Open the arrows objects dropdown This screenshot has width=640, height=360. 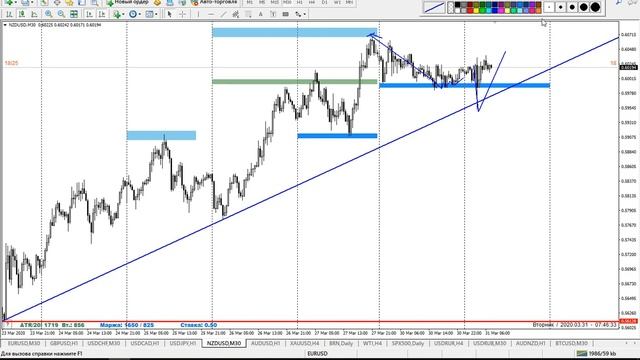300,14
